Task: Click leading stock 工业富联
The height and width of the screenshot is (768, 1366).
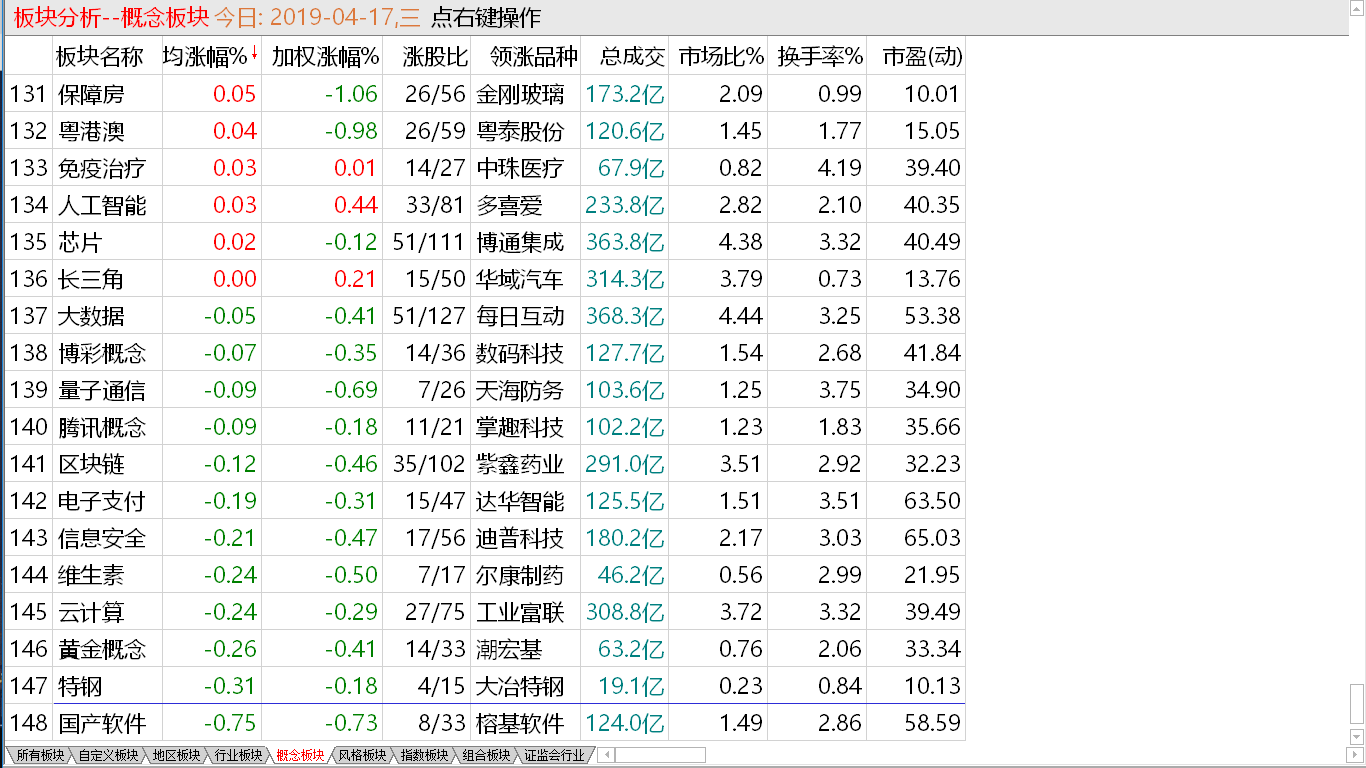Action: [x=520, y=612]
